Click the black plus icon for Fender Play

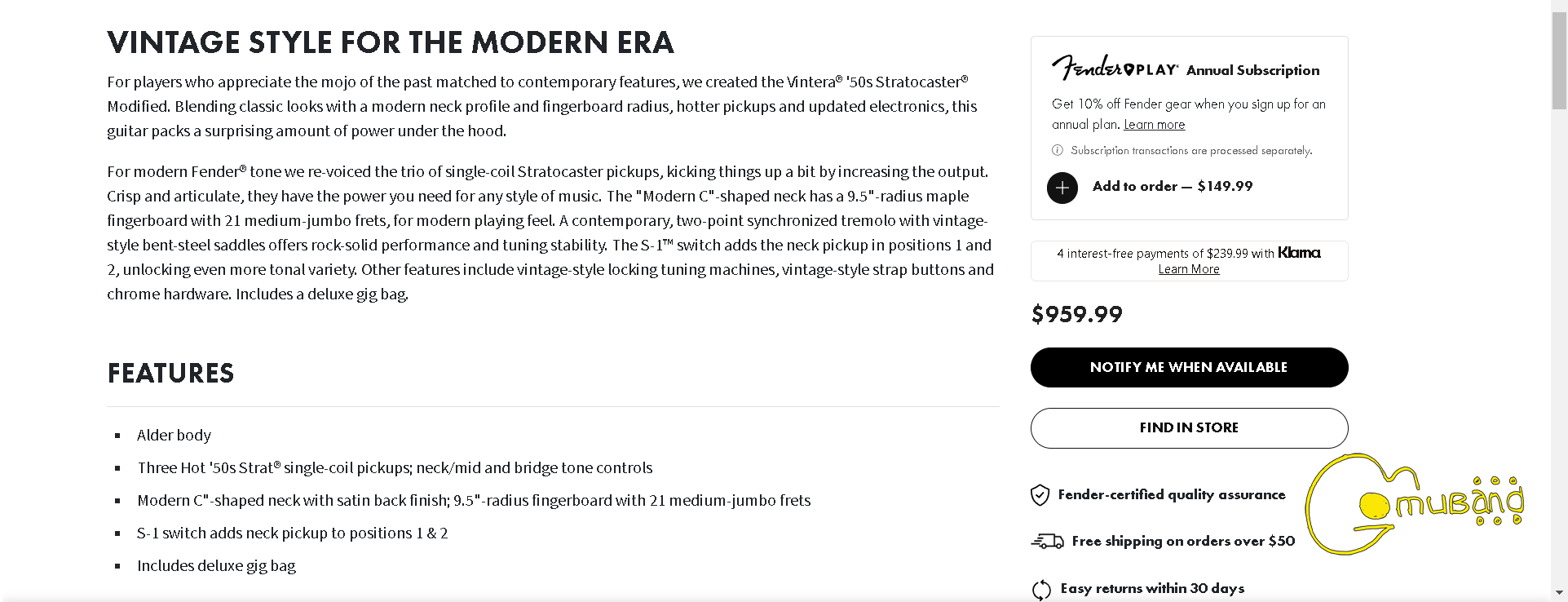1062,188
